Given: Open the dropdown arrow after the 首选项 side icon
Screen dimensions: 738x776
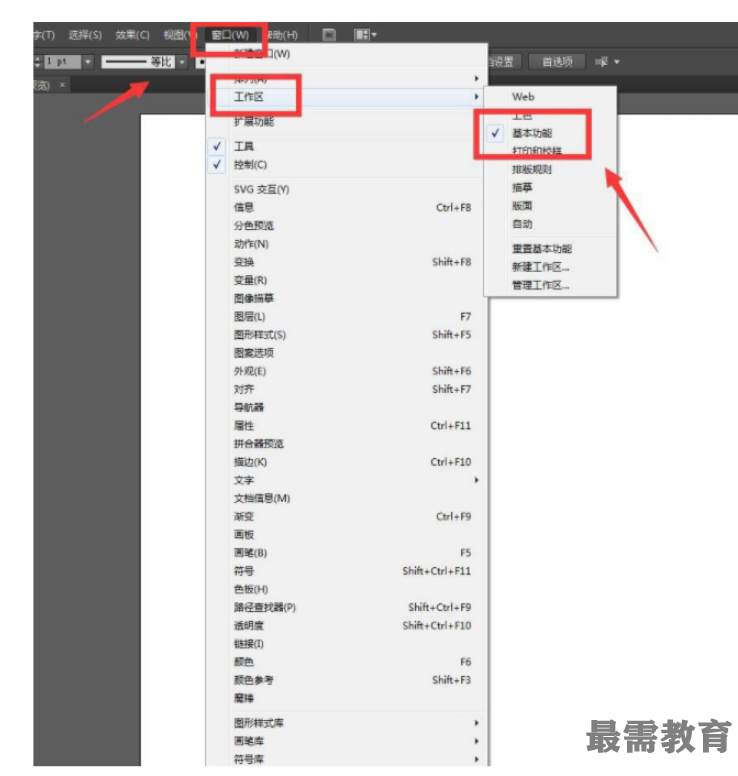Looking at the screenshot, I should click(617, 62).
